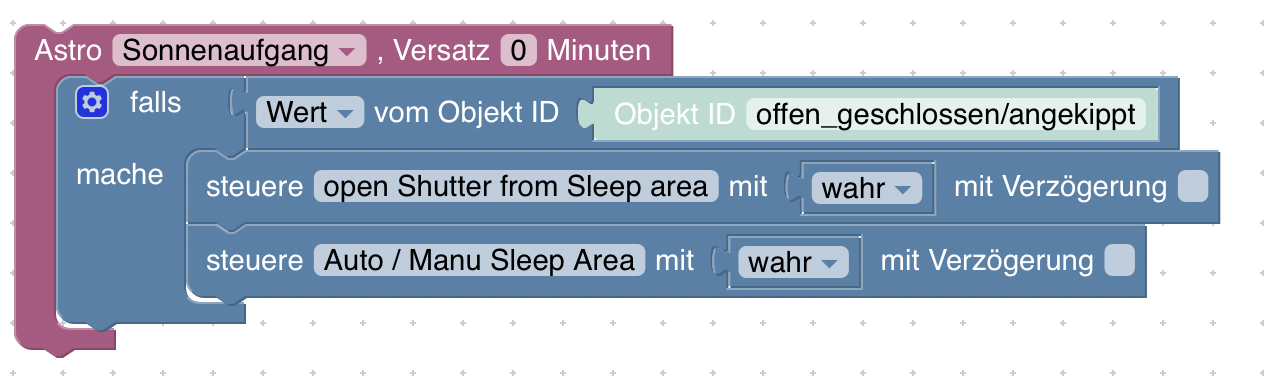This screenshot has width=1264, height=378.
Task: Select the offen_geschlossen/angekippt object ID field
Action: (946, 113)
